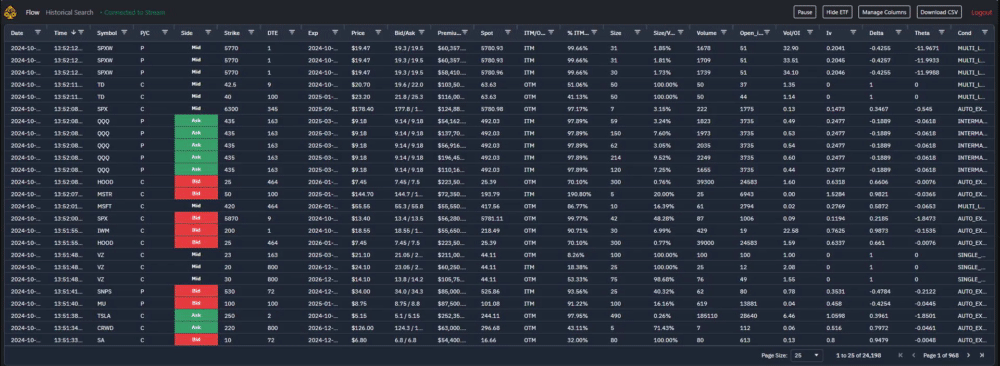Open filter icon on Date column
Image resolution: width=1000 pixels, height=366 pixels.
pyautogui.click(x=38, y=32)
